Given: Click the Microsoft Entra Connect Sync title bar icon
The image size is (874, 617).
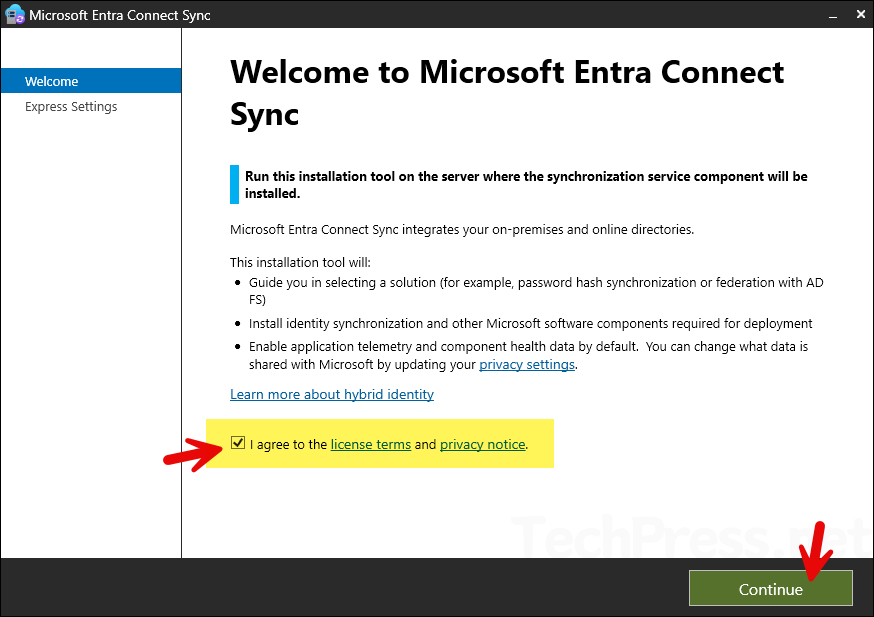Looking at the screenshot, I should click(14, 14).
